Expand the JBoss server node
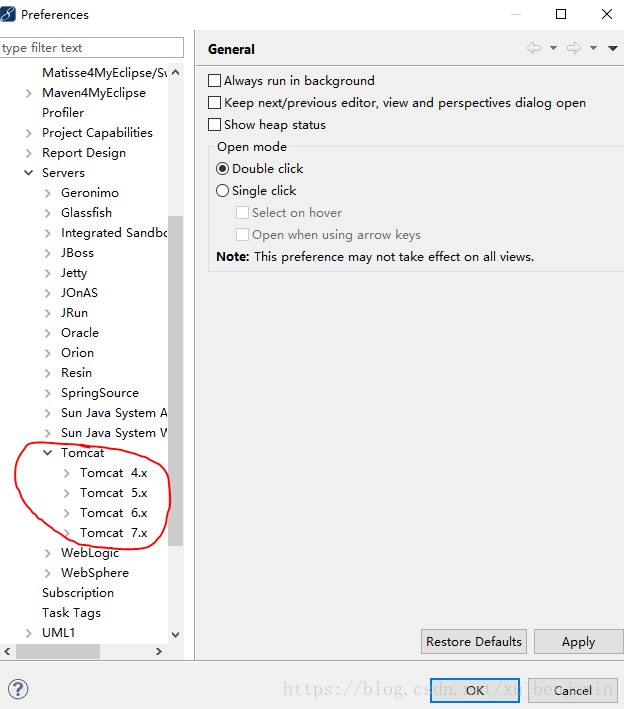 pyautogui.click(x=47, y=253)
